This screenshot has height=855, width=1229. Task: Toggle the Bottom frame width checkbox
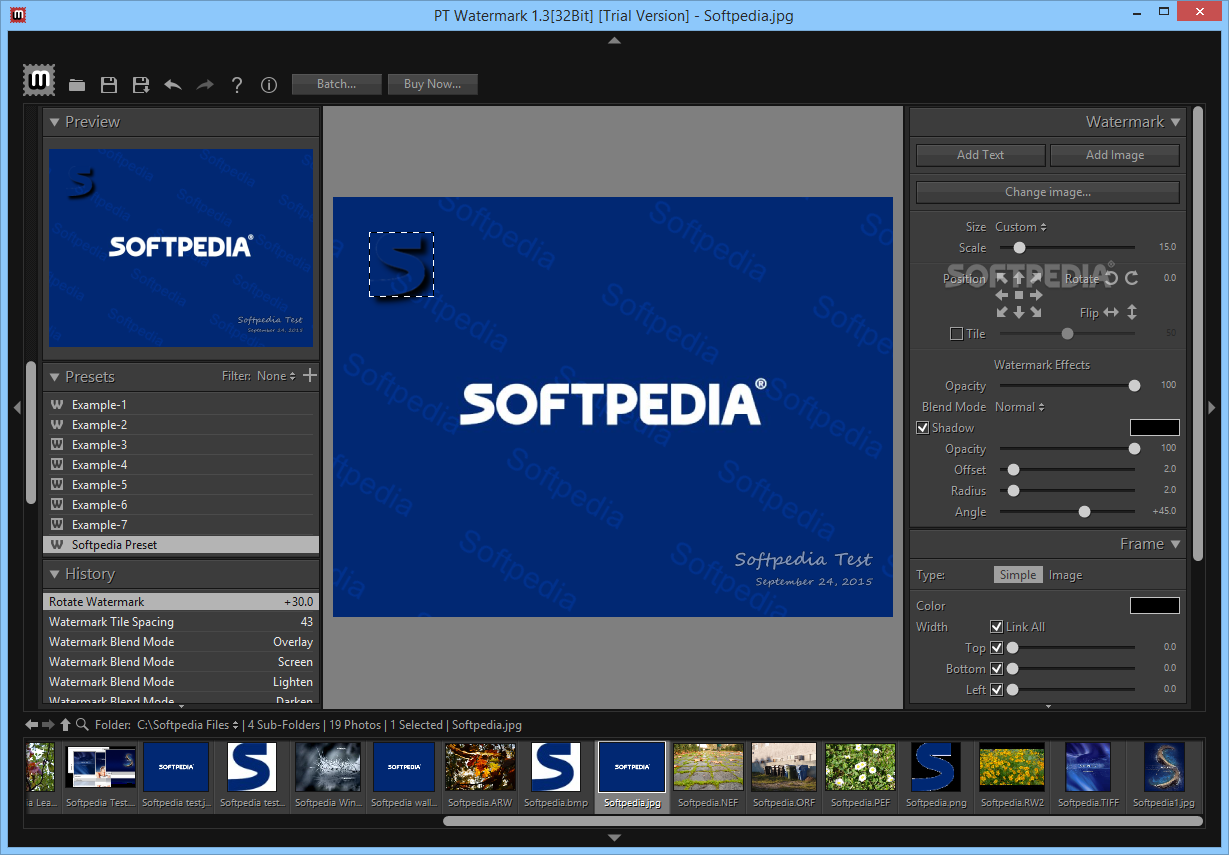[x=996, y=669]
